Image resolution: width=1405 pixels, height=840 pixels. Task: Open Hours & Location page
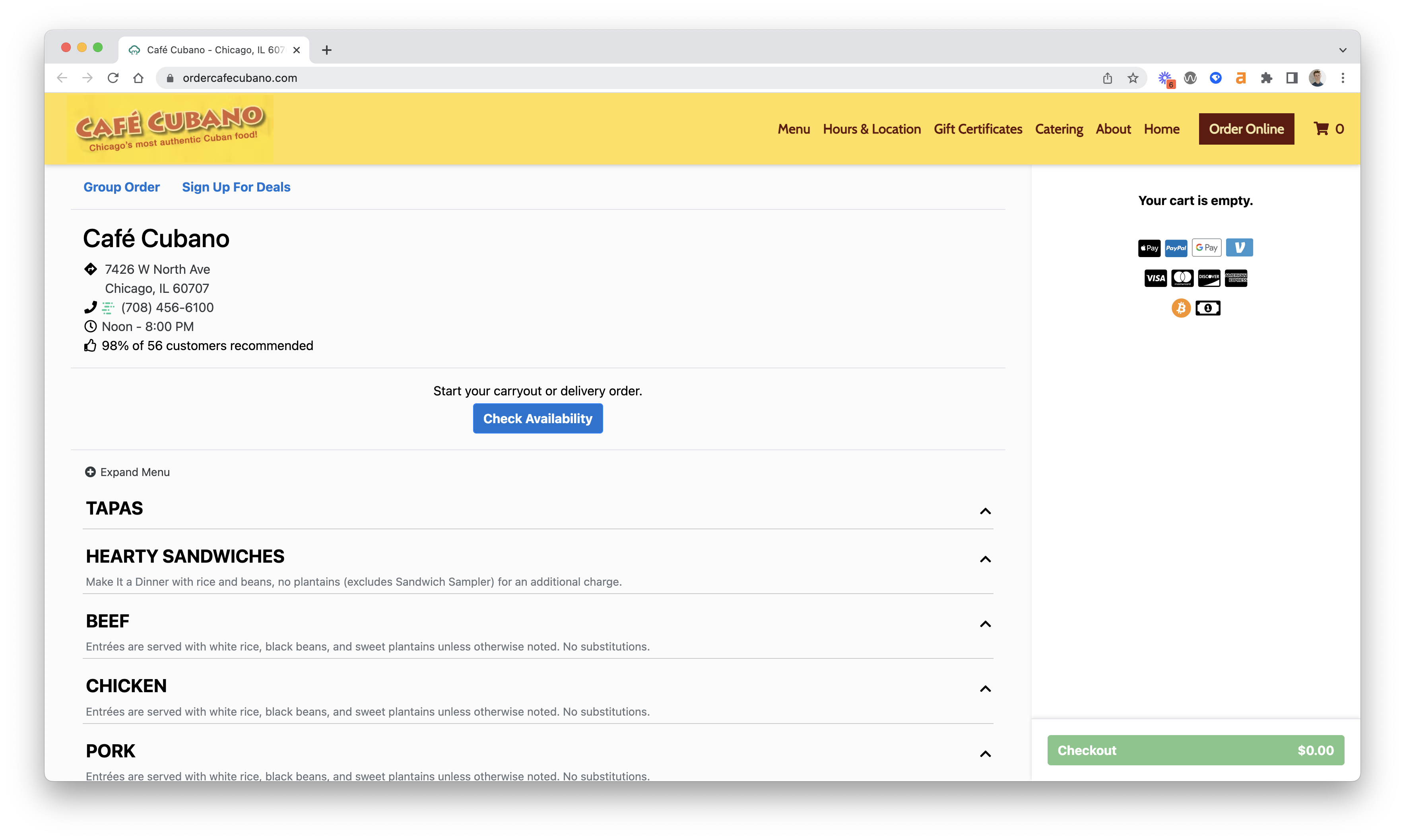871,129
